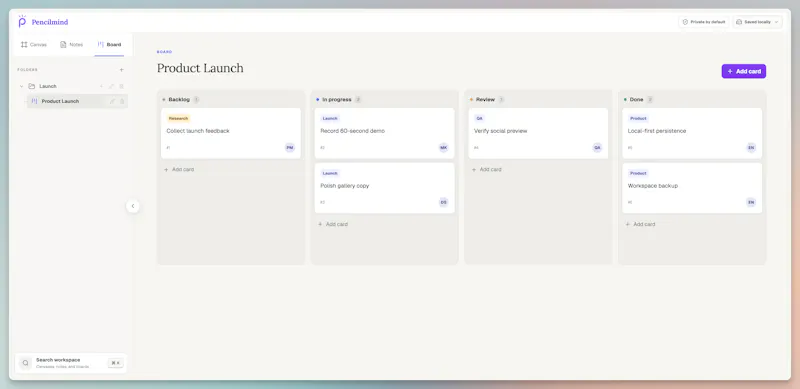Click the purple Add card button
This screenshot has width=800, height=389.
click(743, 71)
